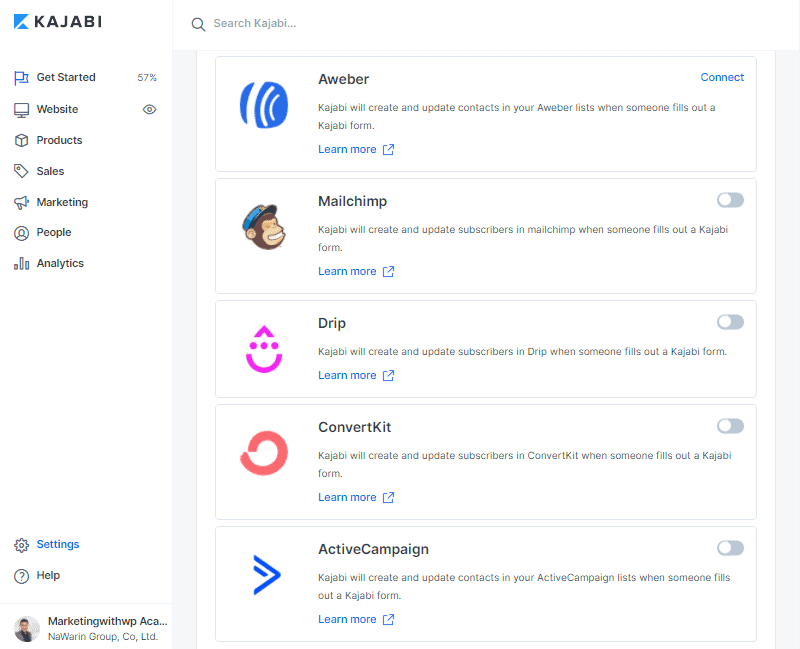Enable the Drip toggle
800x649 pixels.
(730, 322)
